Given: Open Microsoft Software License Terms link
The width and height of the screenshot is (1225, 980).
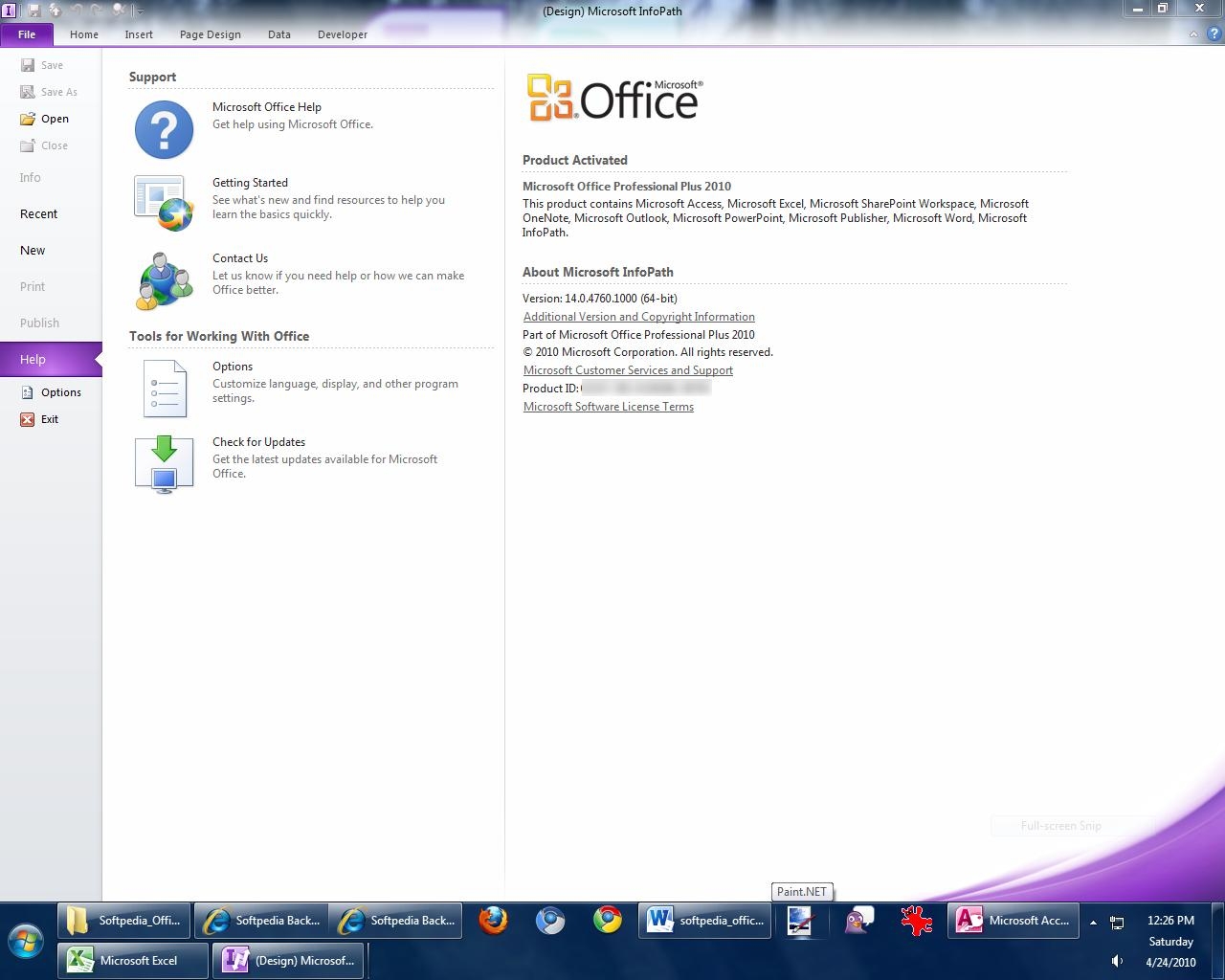Looking at the screenshot, I should [x=609, y=407].
